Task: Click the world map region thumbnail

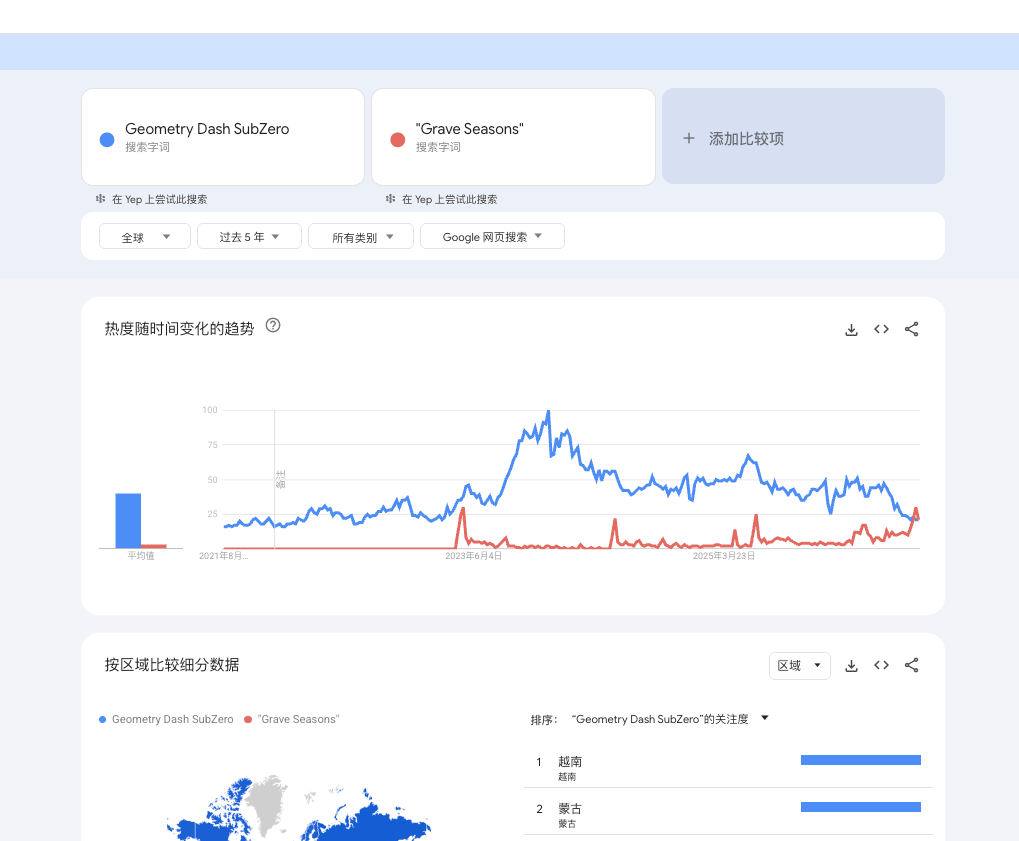Action: [x=299, y=808]
